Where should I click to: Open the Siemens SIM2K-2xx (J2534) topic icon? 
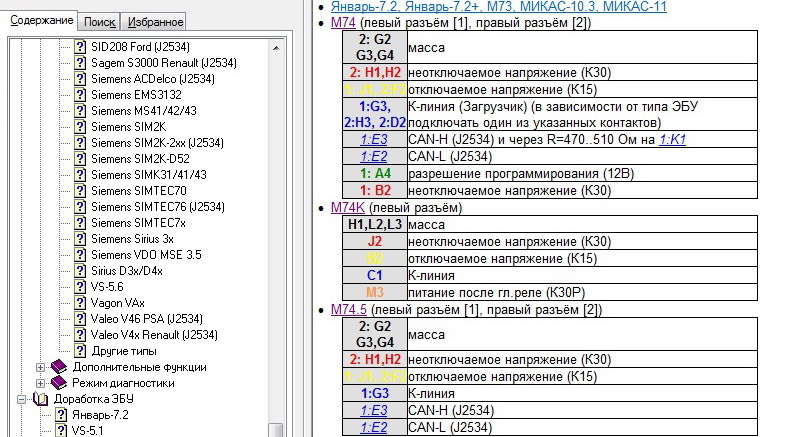[80, 143]
